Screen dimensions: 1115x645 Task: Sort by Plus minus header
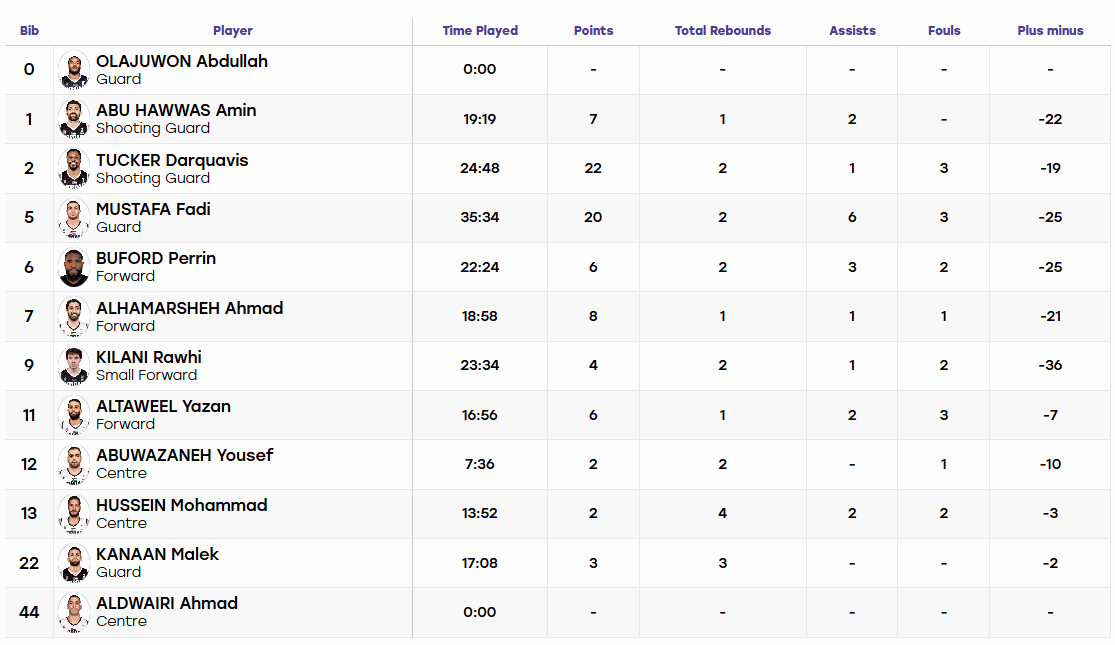[x=1050, y=31]
